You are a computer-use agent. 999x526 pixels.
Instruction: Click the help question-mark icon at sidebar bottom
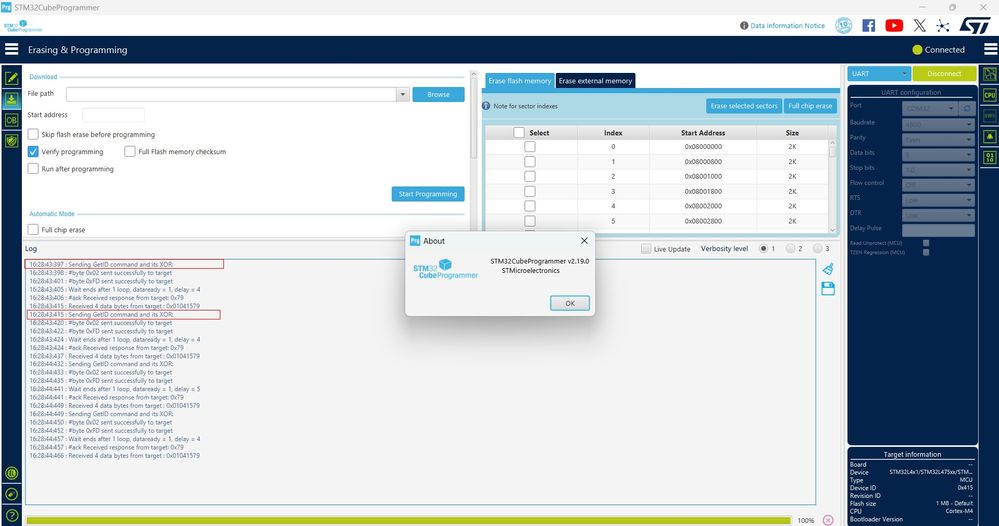(x=11, y=515)
